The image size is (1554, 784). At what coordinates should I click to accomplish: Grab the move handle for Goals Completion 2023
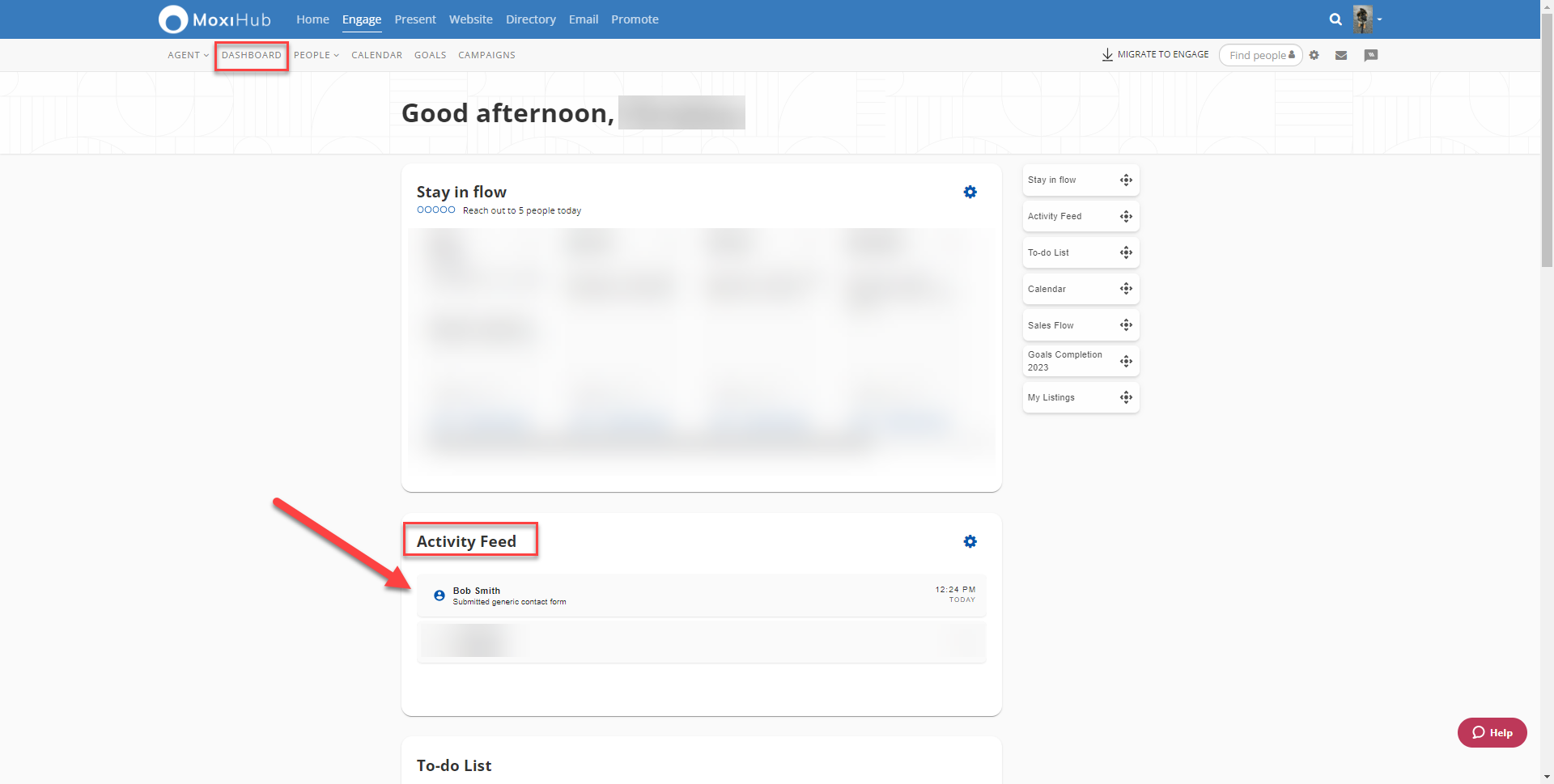(x=1126, y=361)
